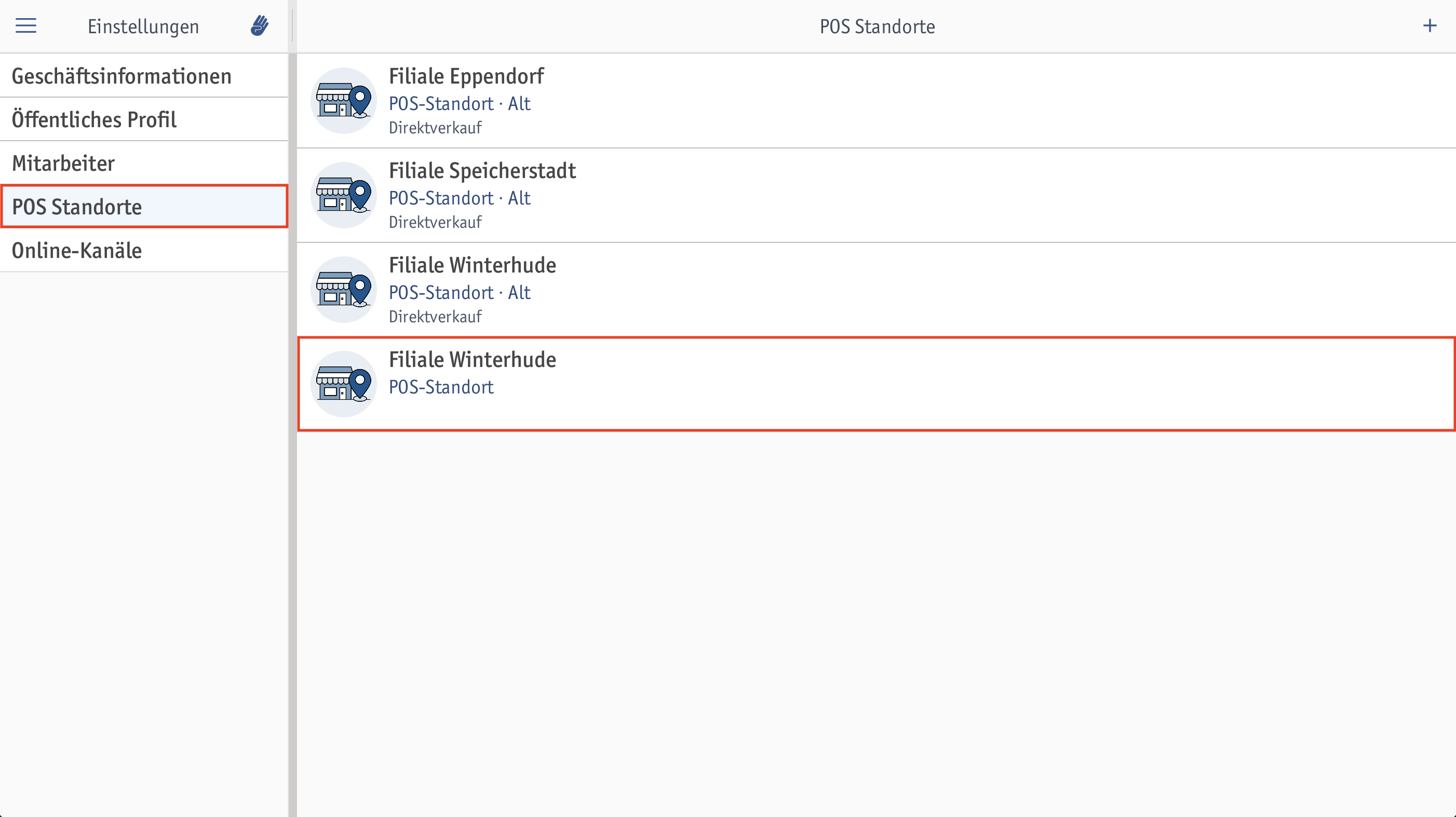
Task: Click the blue hand logo icon
Action: tap(260, 26)
